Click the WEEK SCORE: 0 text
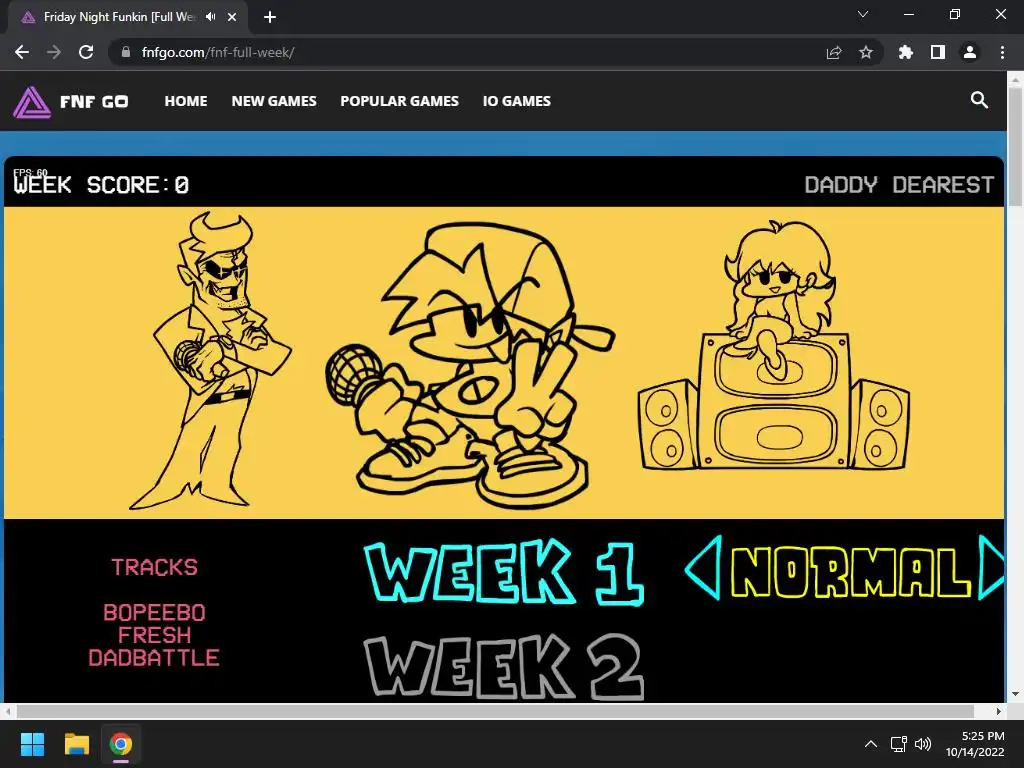Image resolution: width=1024 pixels, height=768 pixels. (101, 185)
